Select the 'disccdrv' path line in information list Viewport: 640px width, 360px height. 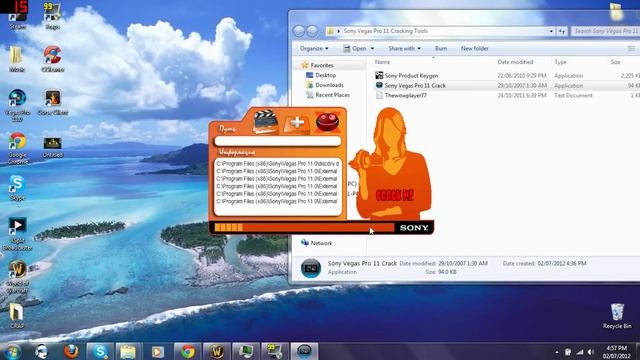click(x=278, y=164)
